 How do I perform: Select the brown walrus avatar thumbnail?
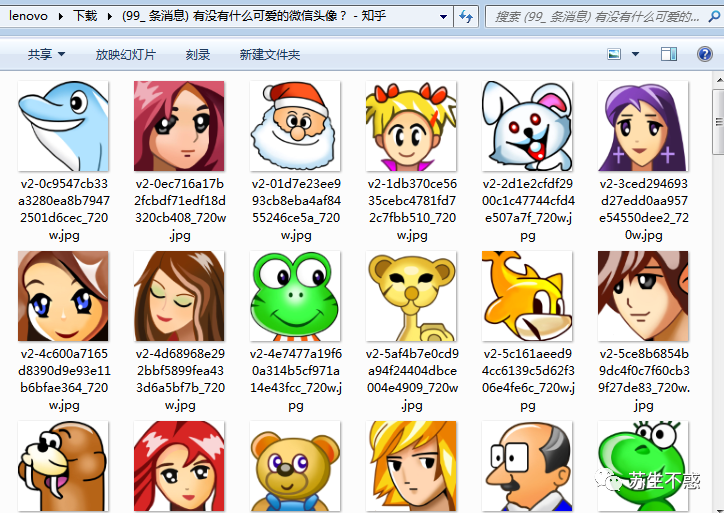(x=63, y=466)
